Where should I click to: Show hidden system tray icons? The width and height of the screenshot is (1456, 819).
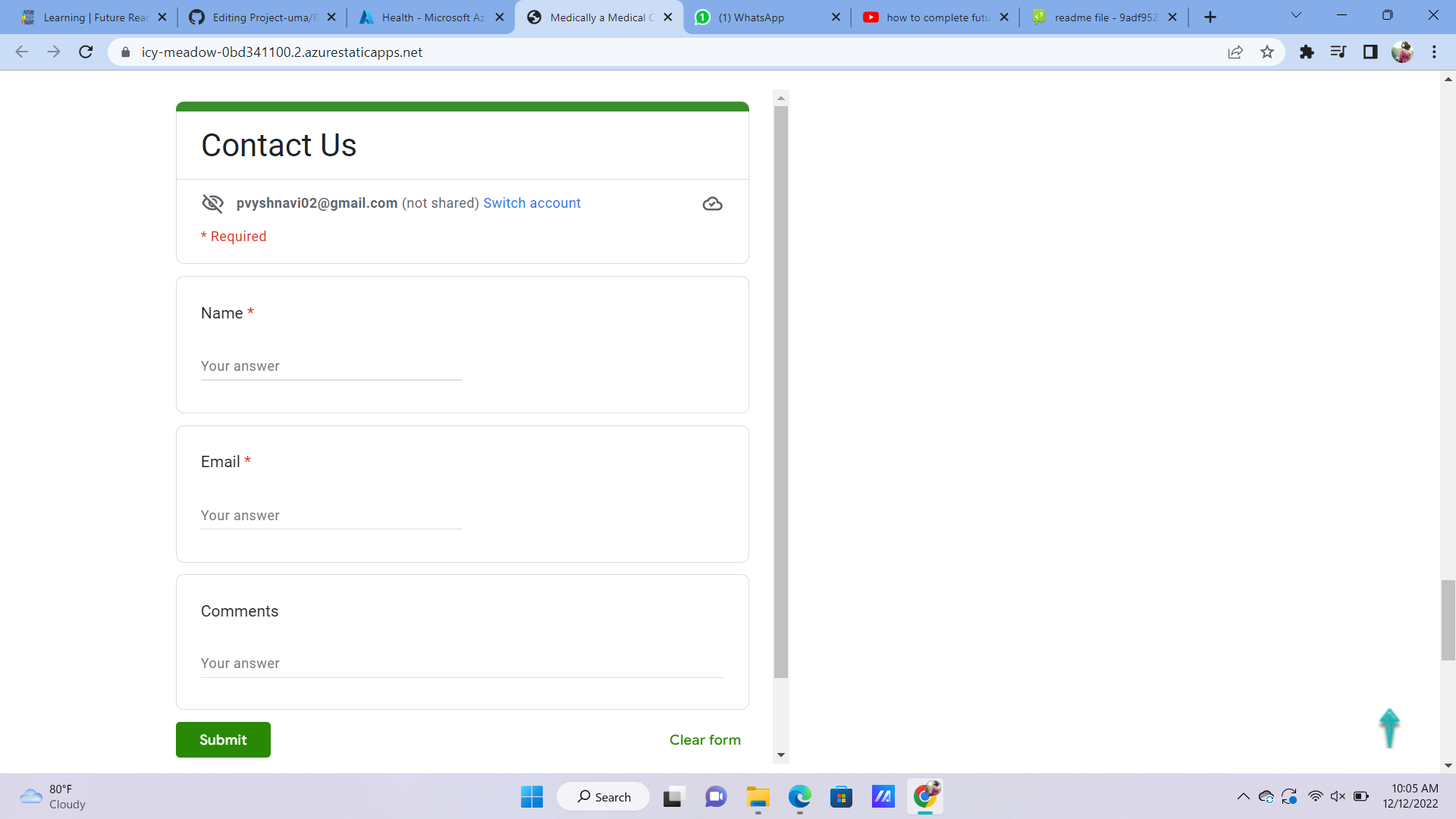[x=1244, y=796]
